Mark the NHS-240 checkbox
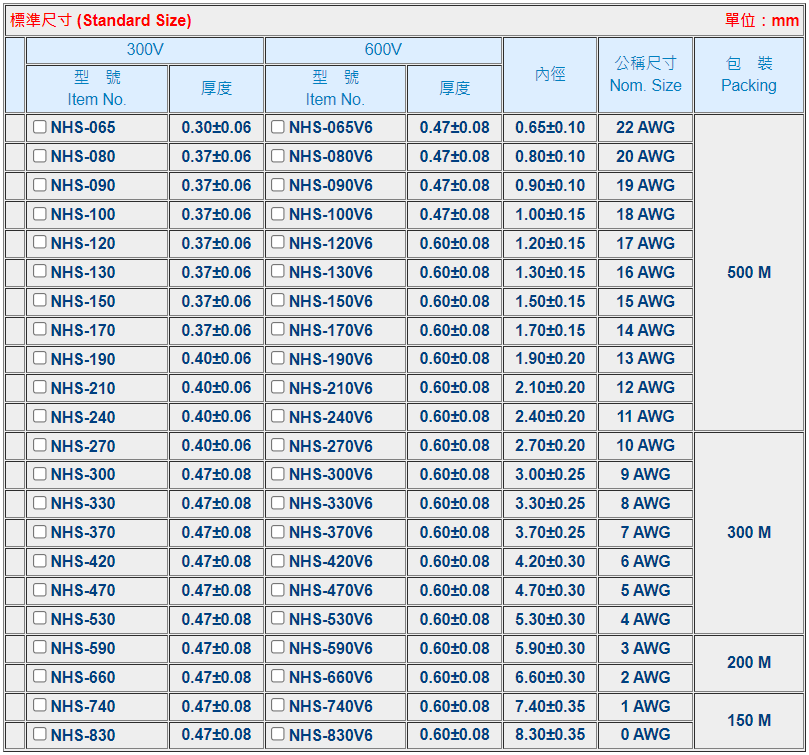The height and width of the screenshot is (755, 809). 40,416
